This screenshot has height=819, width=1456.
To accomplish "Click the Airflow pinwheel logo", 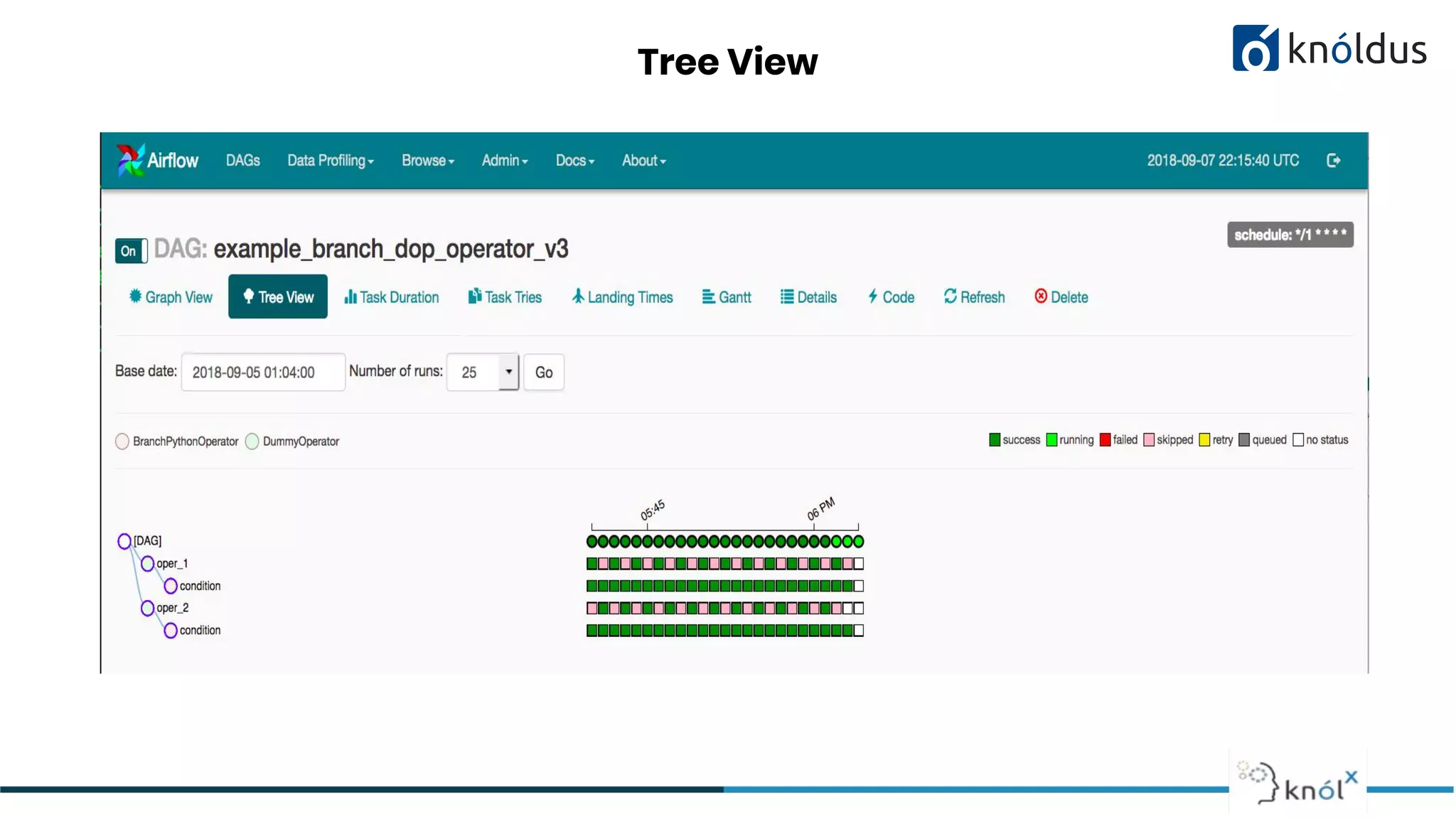I will click(x=131, y=160).
